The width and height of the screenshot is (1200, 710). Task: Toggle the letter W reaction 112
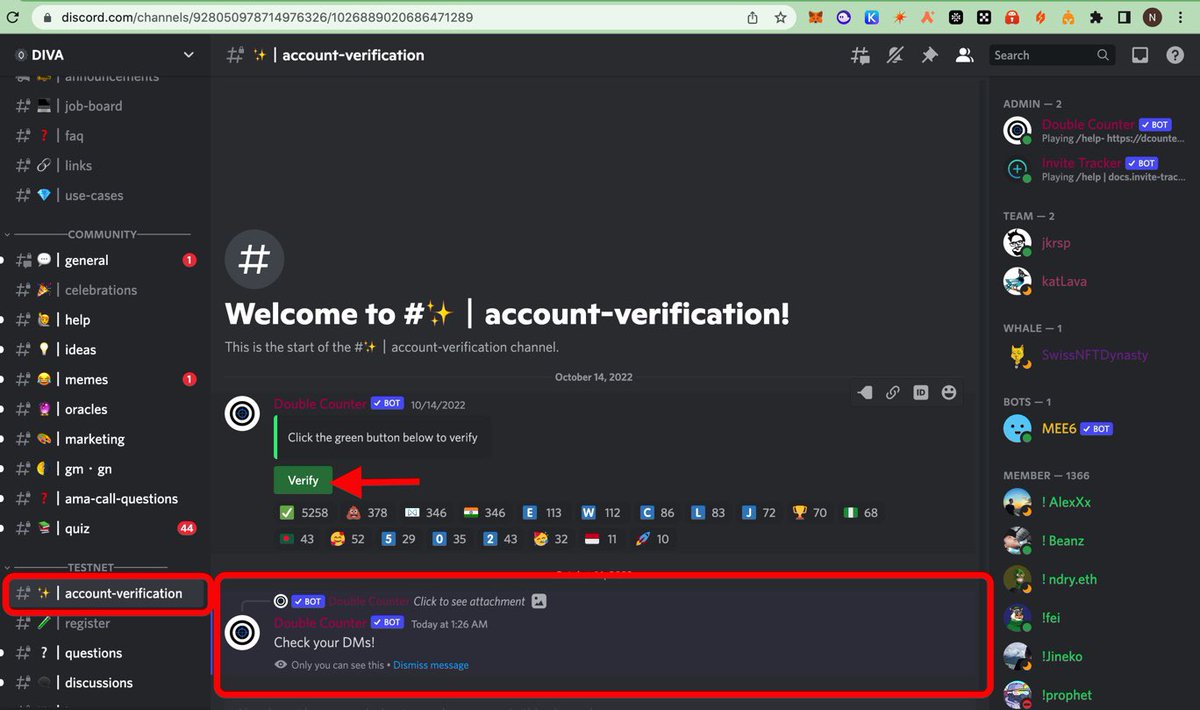click(x=601, y=513)
